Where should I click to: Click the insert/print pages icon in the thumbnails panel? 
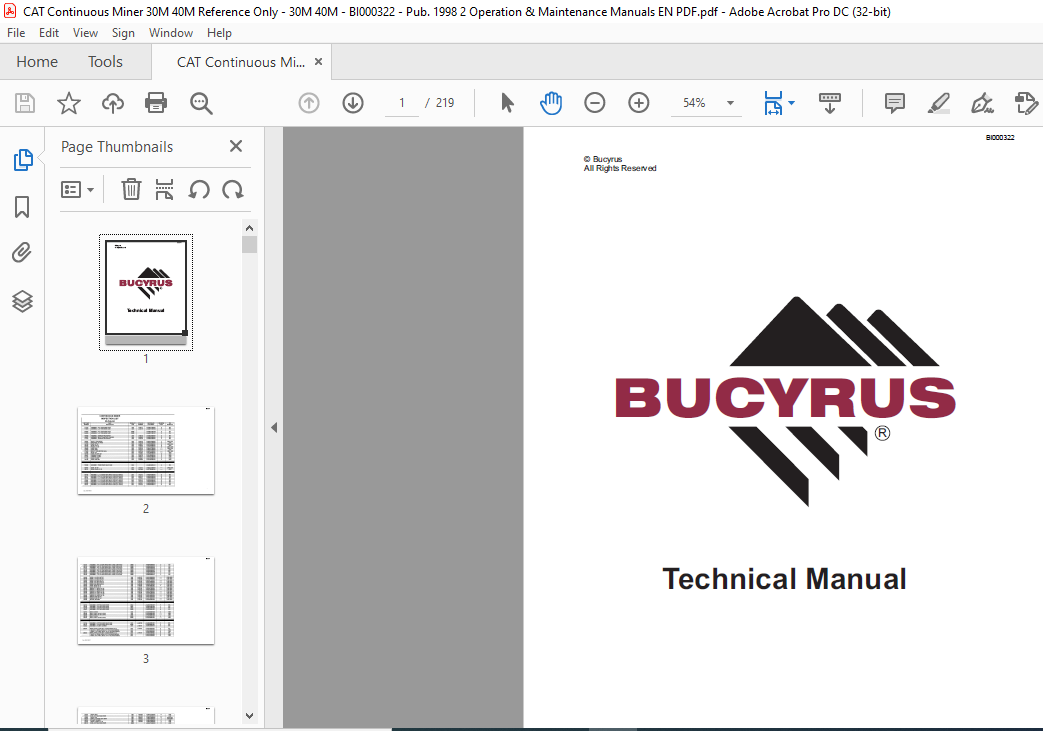point(164,190)
